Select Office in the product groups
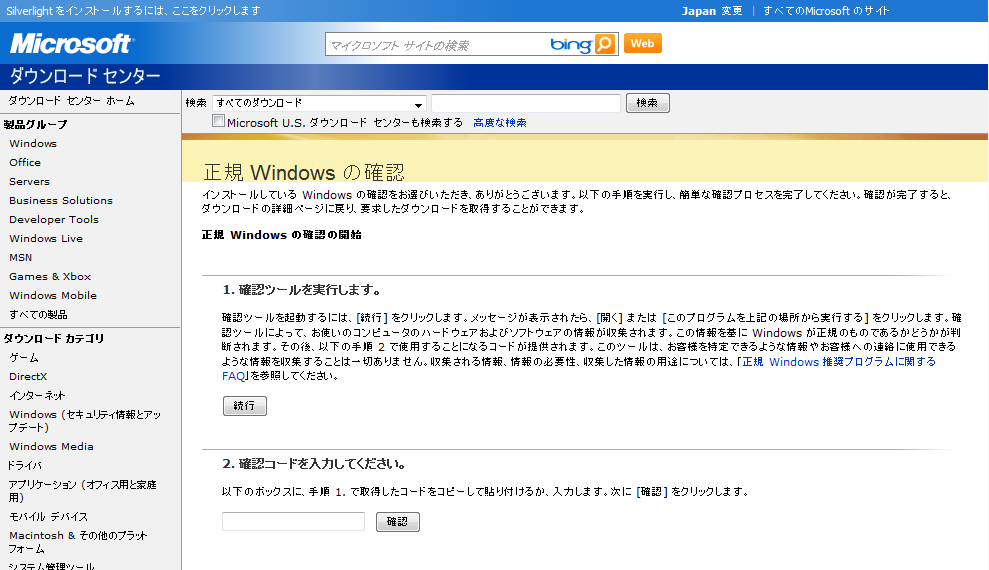Image resolution: width=989 pixels, height=570 pixels. click(x=25, y=163)
